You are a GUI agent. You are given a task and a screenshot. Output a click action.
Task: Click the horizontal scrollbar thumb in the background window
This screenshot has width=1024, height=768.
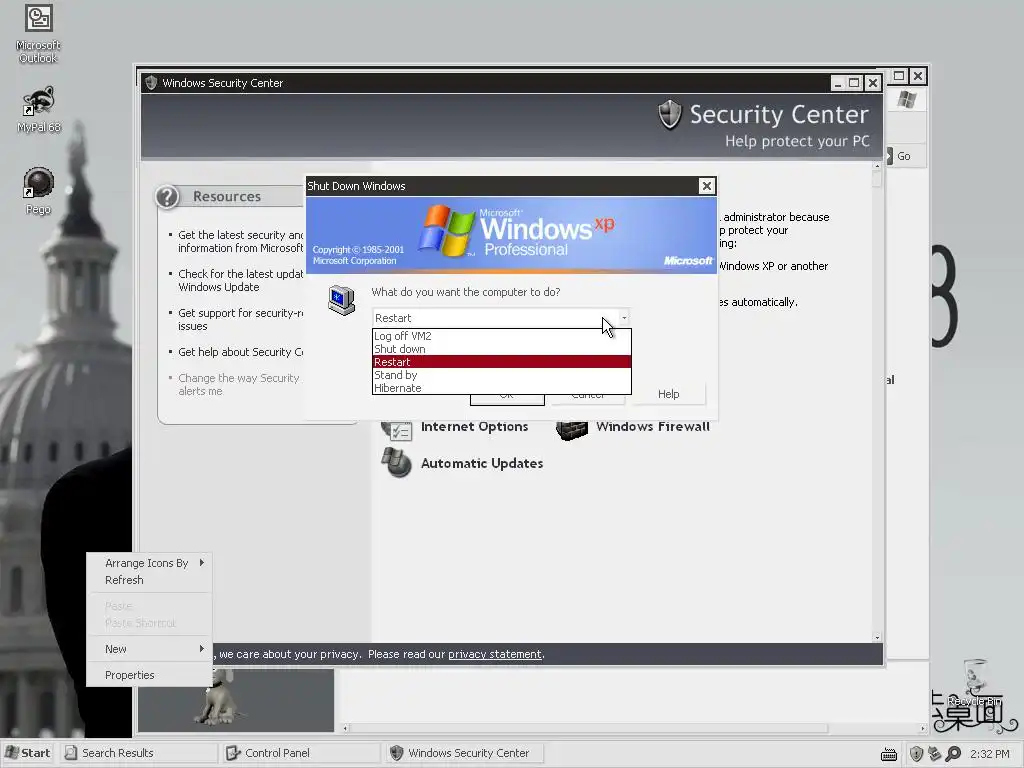[x=590, y=728]
